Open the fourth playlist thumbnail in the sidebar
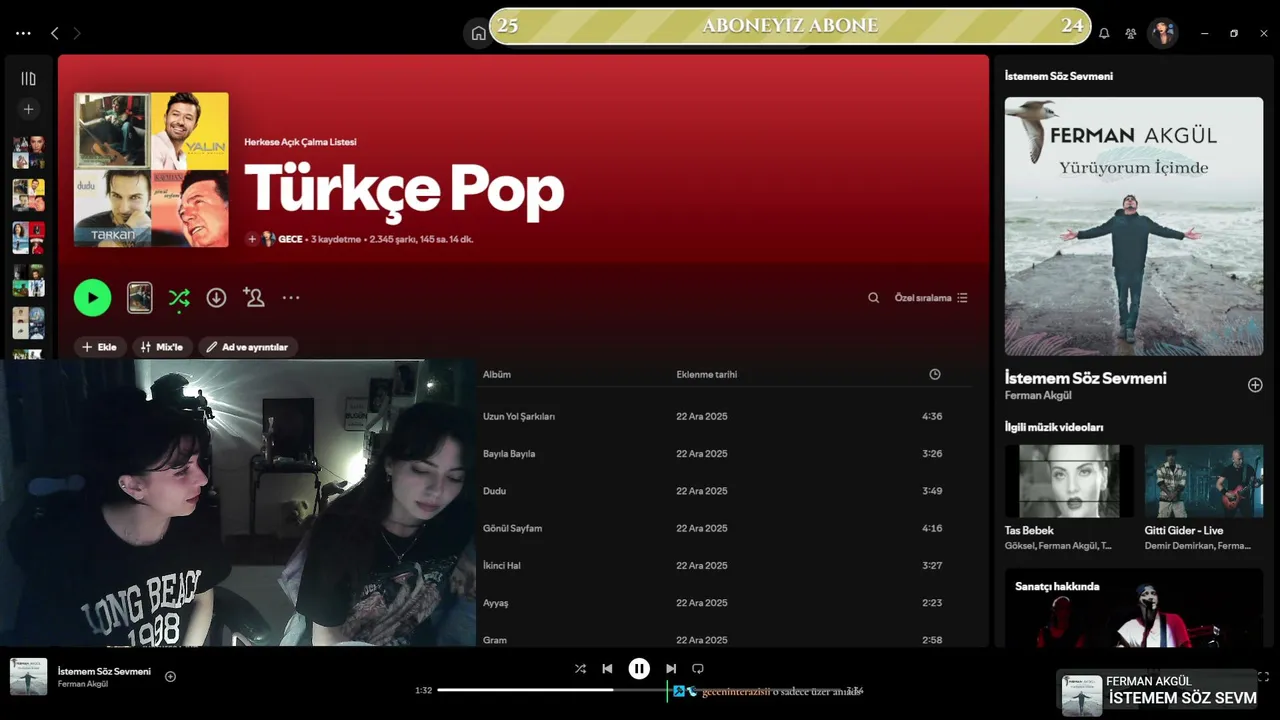1280x720 pixels. coord(28,280)
